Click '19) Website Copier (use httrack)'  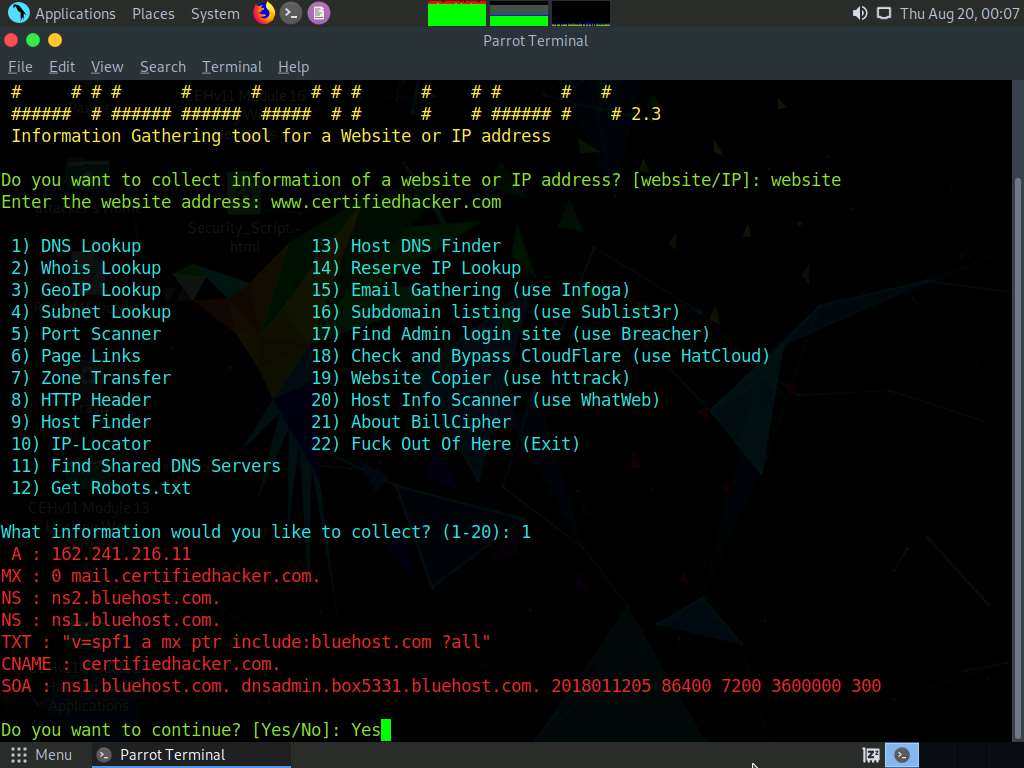click(471, 378)
